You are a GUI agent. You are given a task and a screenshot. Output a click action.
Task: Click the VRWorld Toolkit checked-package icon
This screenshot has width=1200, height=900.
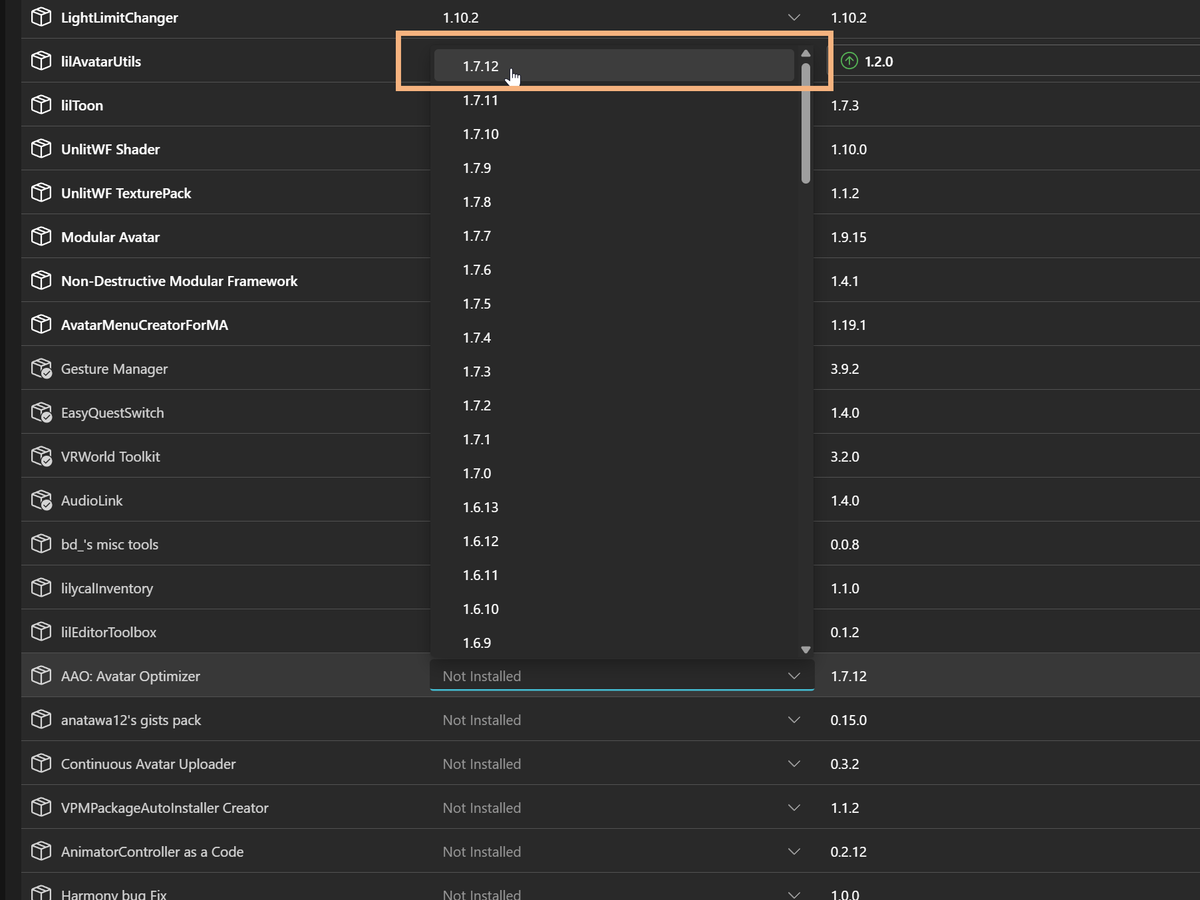coord(41,457)
